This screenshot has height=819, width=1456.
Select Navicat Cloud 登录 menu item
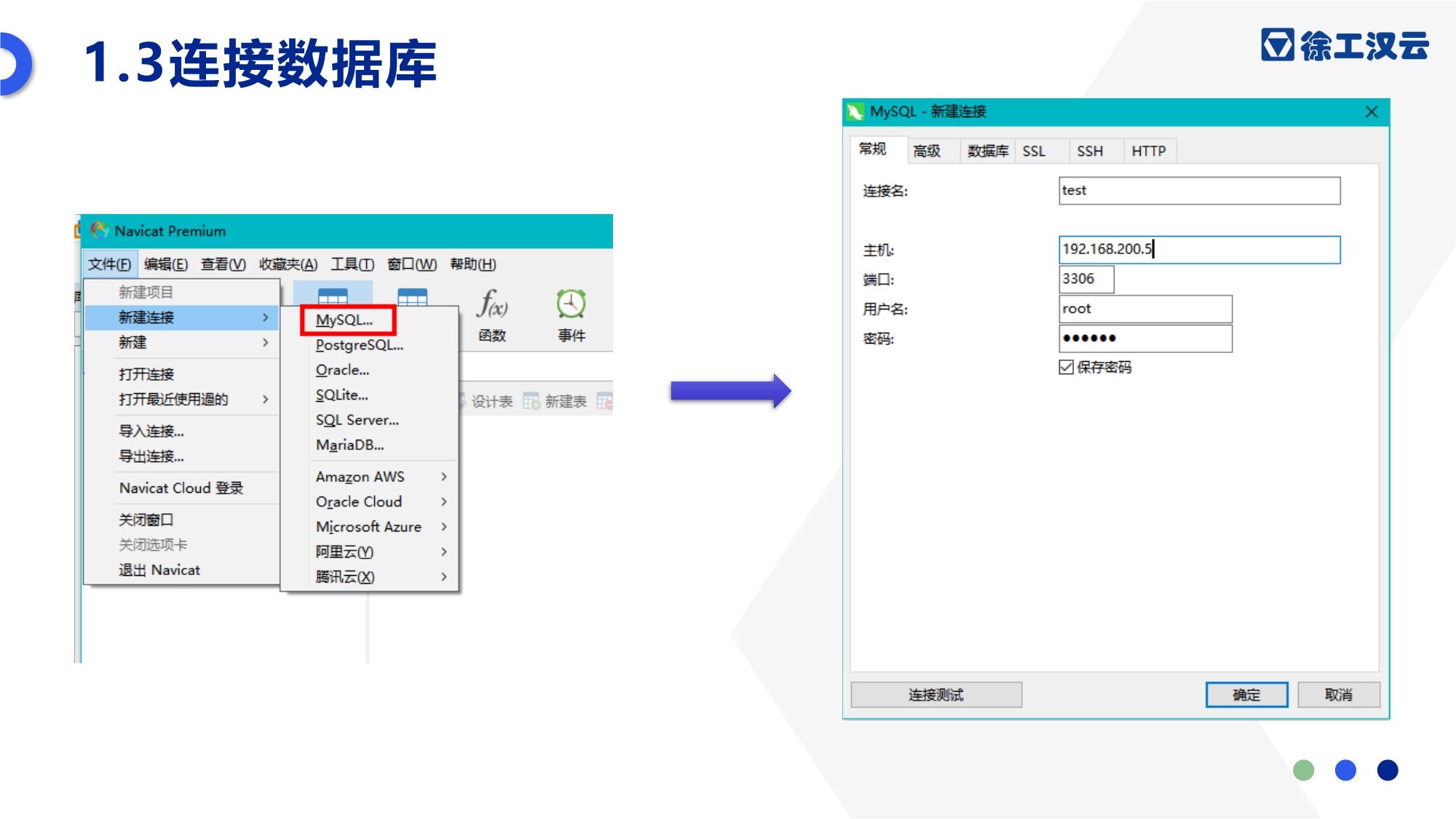[181, 488]
